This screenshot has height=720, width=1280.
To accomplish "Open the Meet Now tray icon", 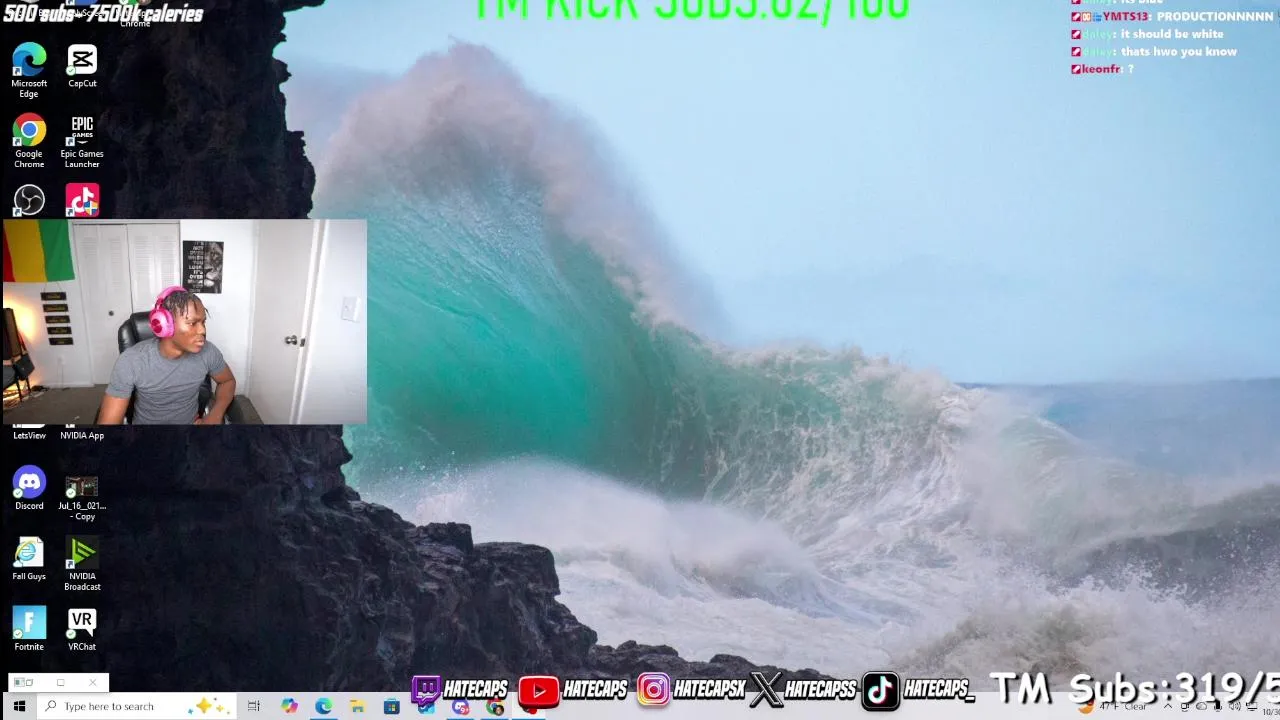I will (1185, 706).
